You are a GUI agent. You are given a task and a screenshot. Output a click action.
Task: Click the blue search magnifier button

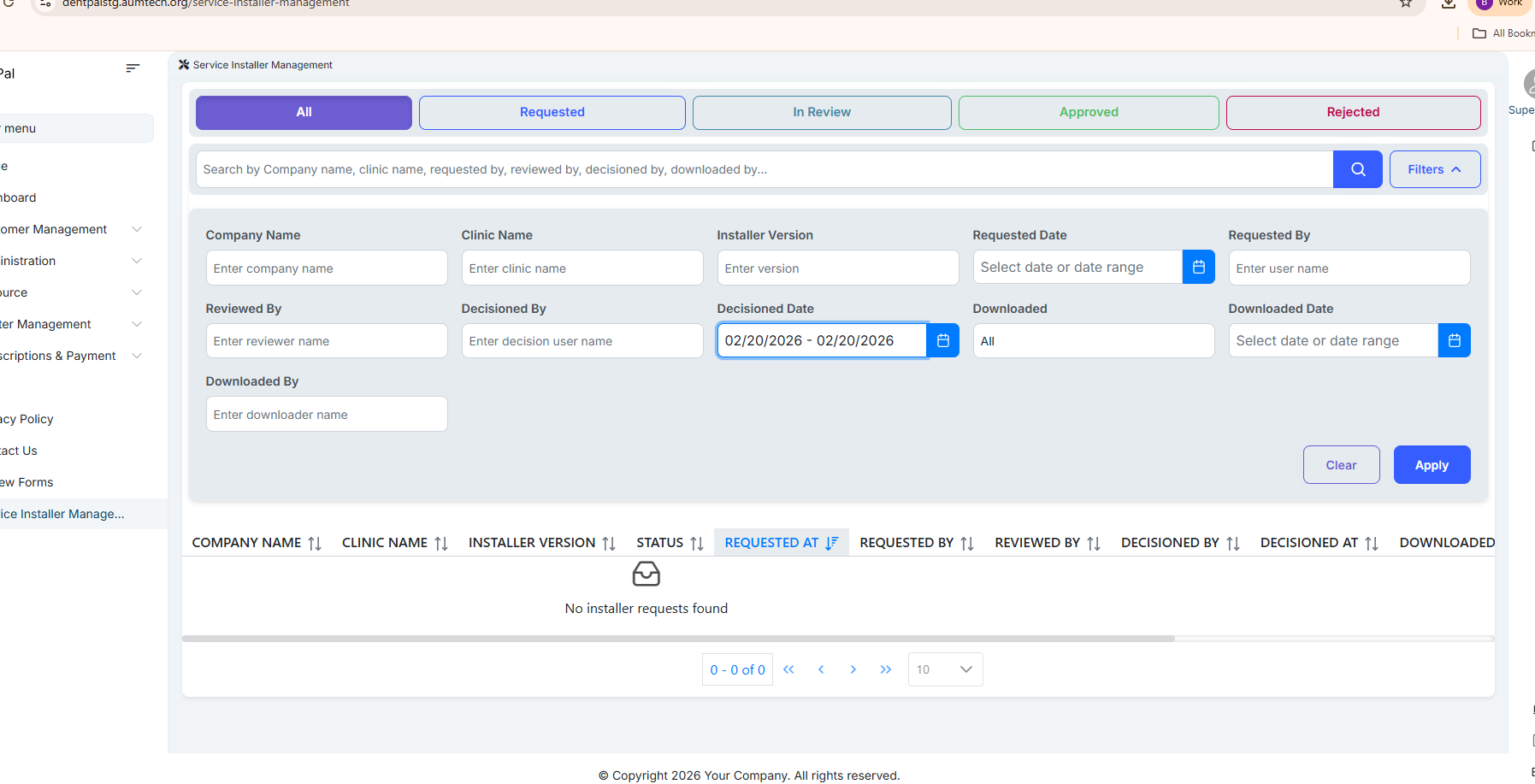click(x=1357, y=169)
